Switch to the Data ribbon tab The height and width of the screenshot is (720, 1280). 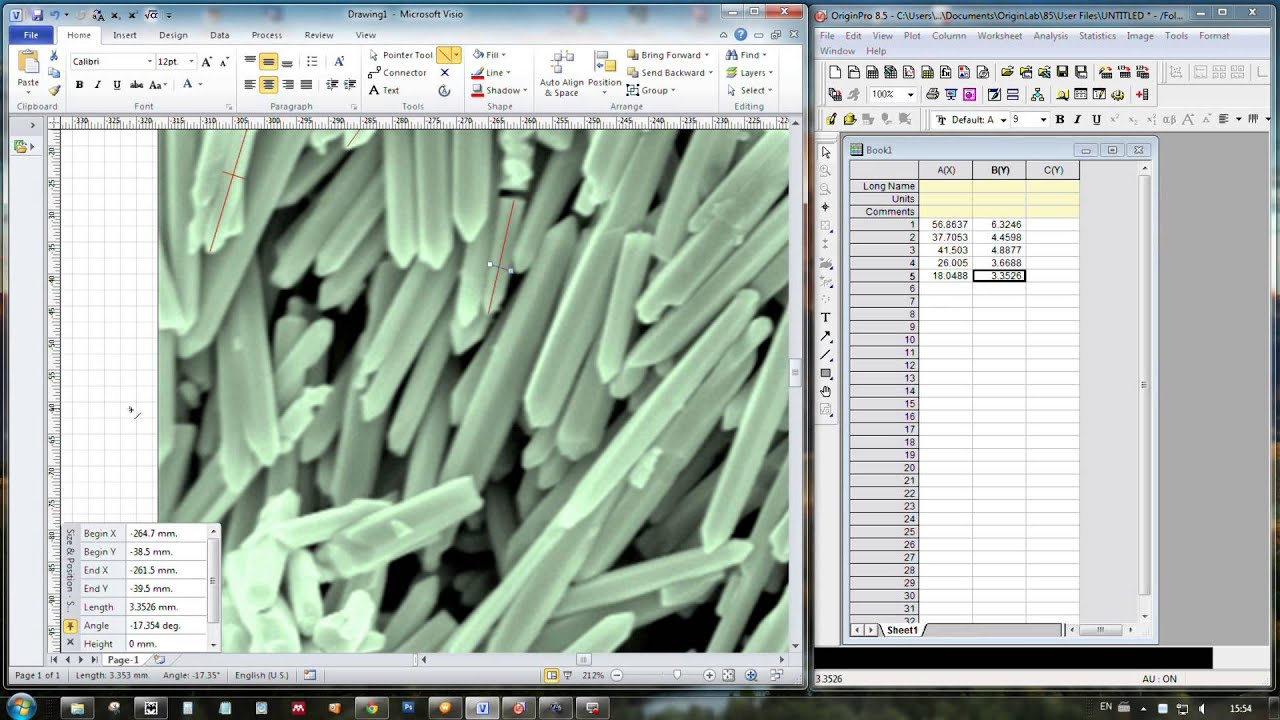coord(220,35)
